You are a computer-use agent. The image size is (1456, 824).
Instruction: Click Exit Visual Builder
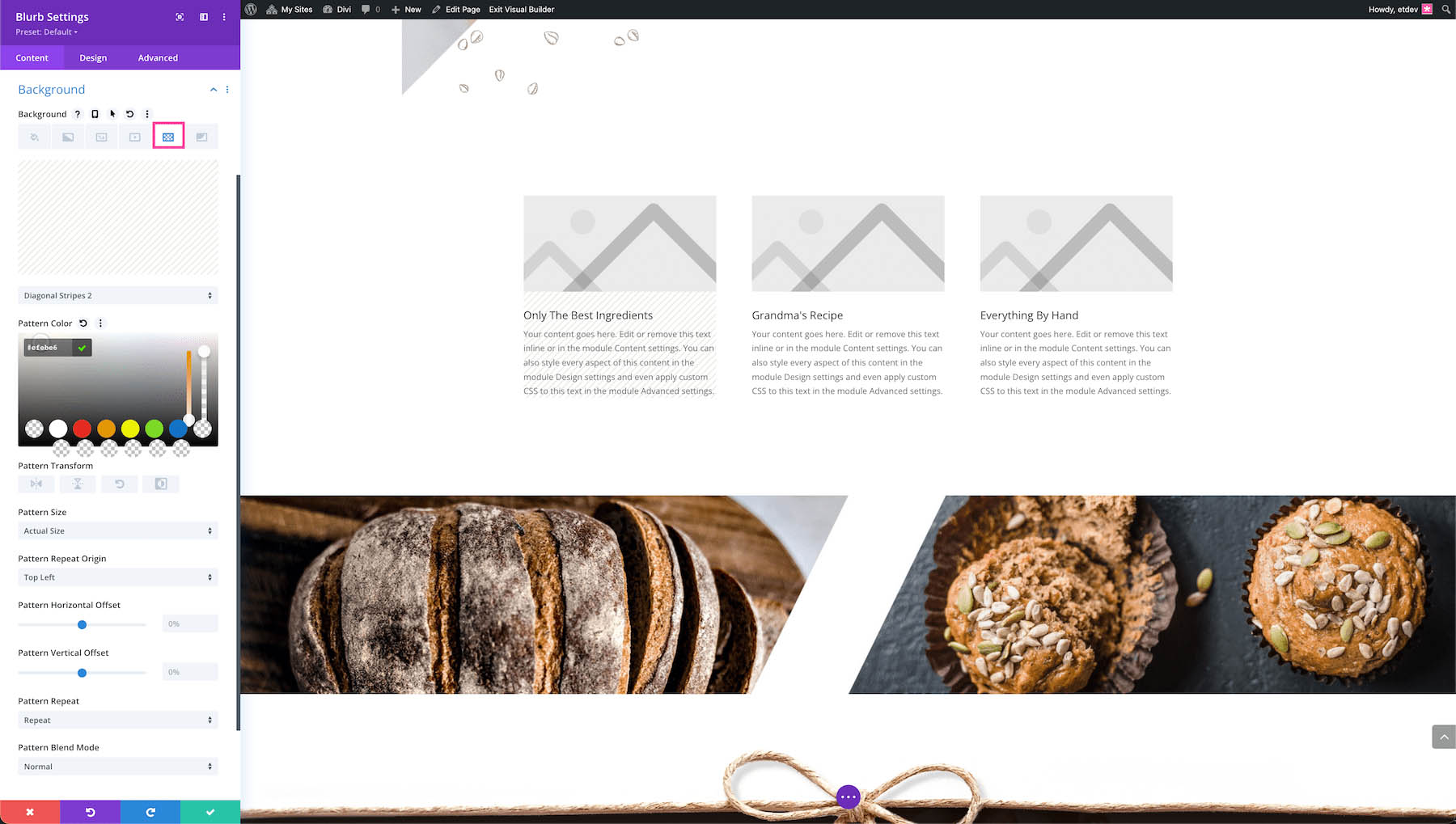click(x=522, y=10)
